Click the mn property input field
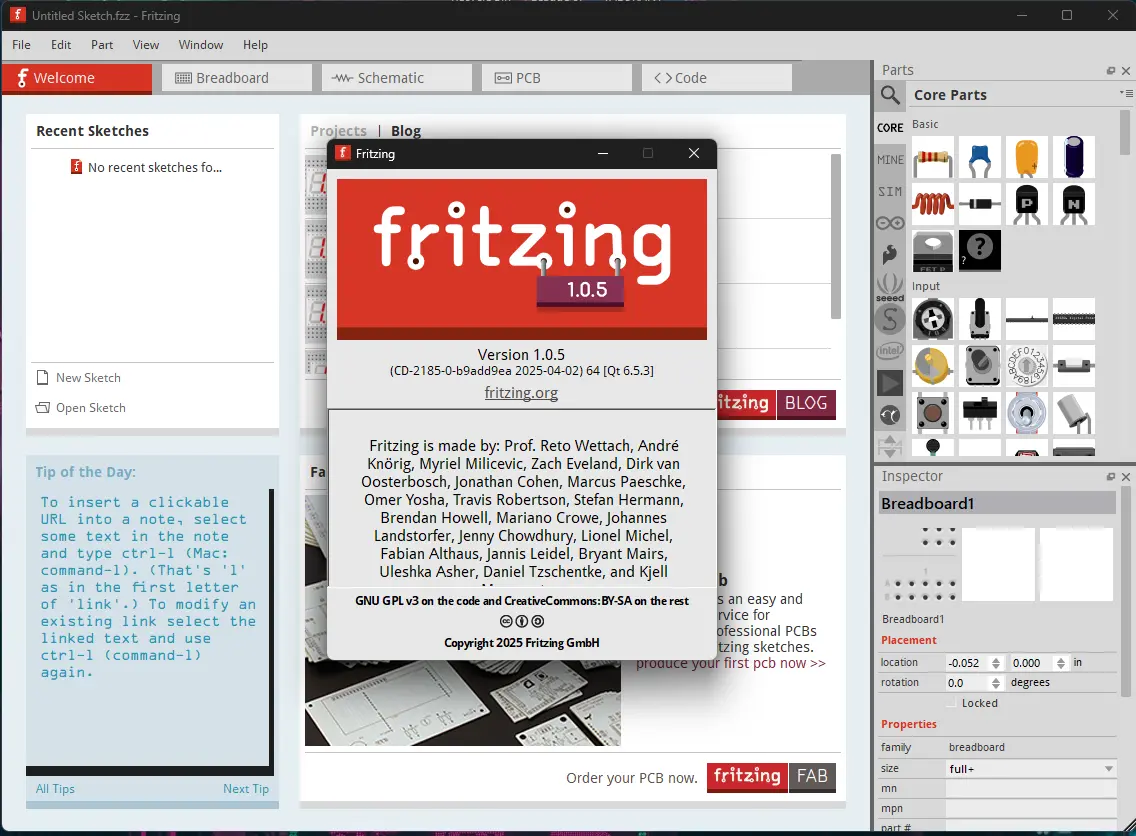1136x836 pixels. tap(1031, 789)
